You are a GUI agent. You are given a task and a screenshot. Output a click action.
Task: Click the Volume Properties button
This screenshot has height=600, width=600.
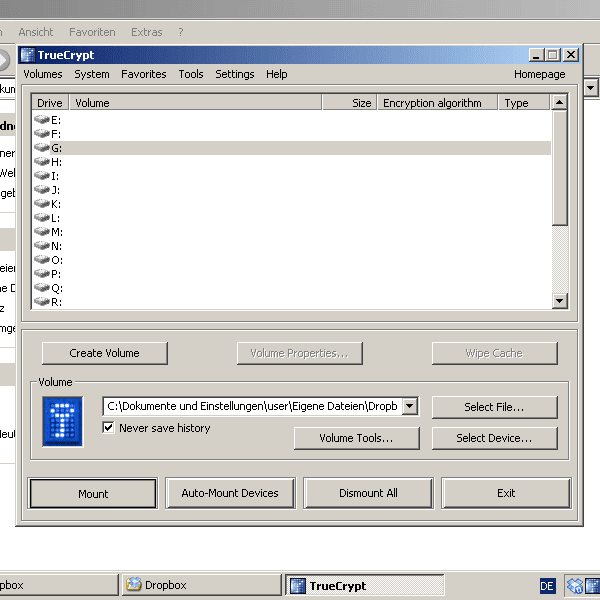(x=300, y=353)
